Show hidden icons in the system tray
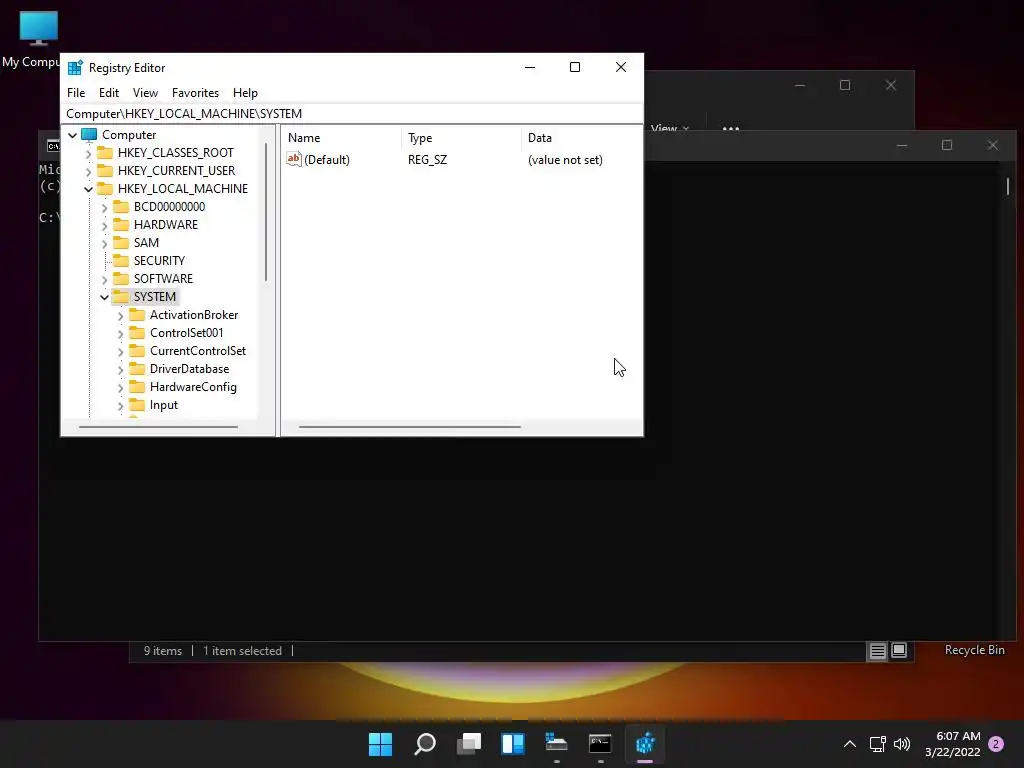 pos(850,744)
